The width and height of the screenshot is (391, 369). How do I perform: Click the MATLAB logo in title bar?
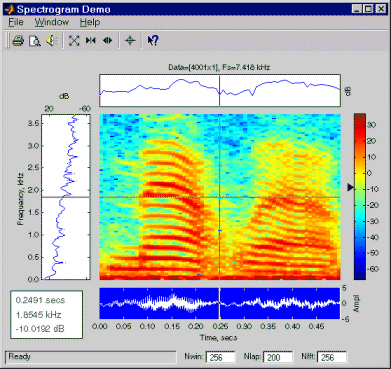point(9,9)
